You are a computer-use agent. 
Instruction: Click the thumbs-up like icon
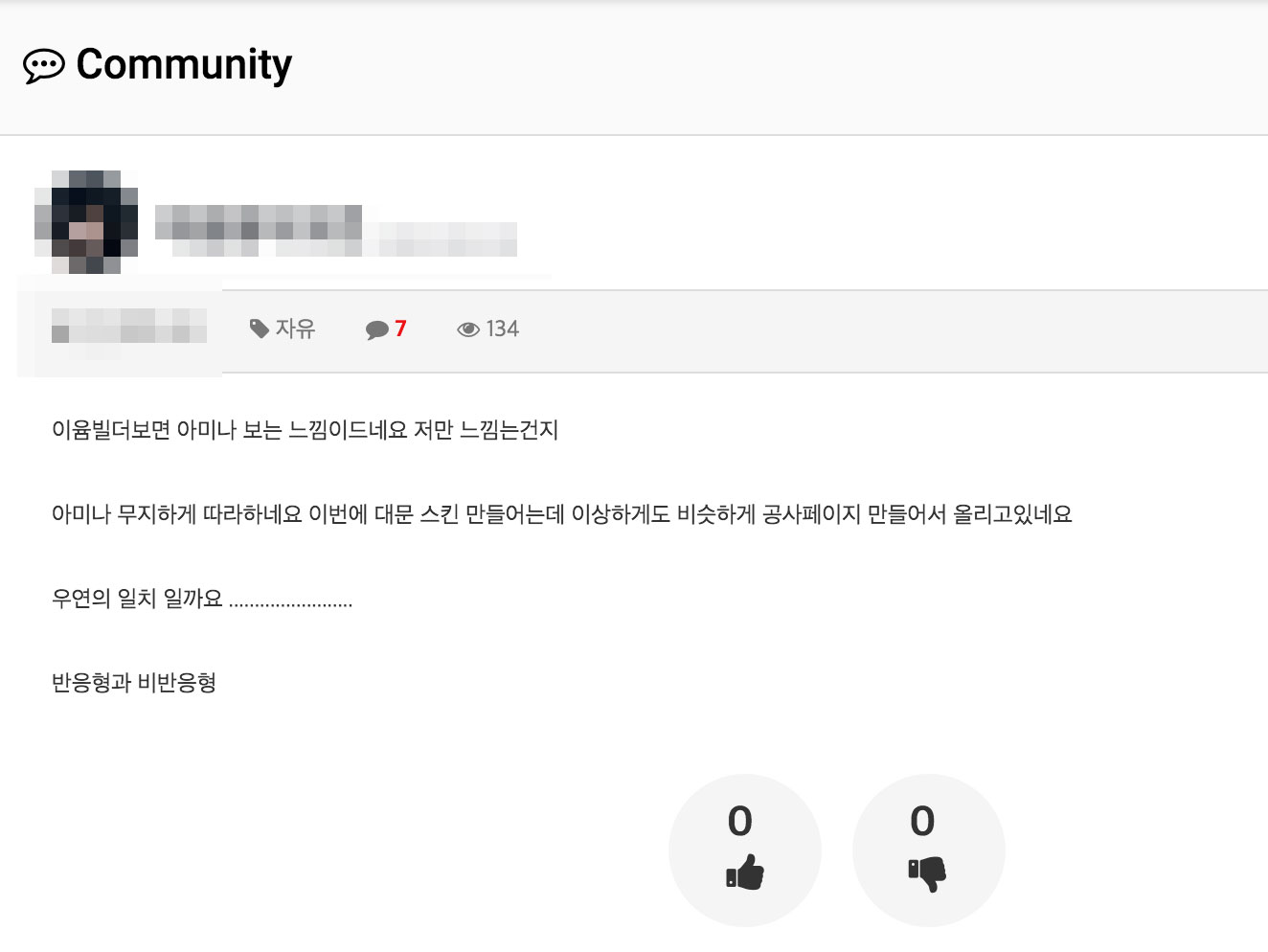[745, 873]
